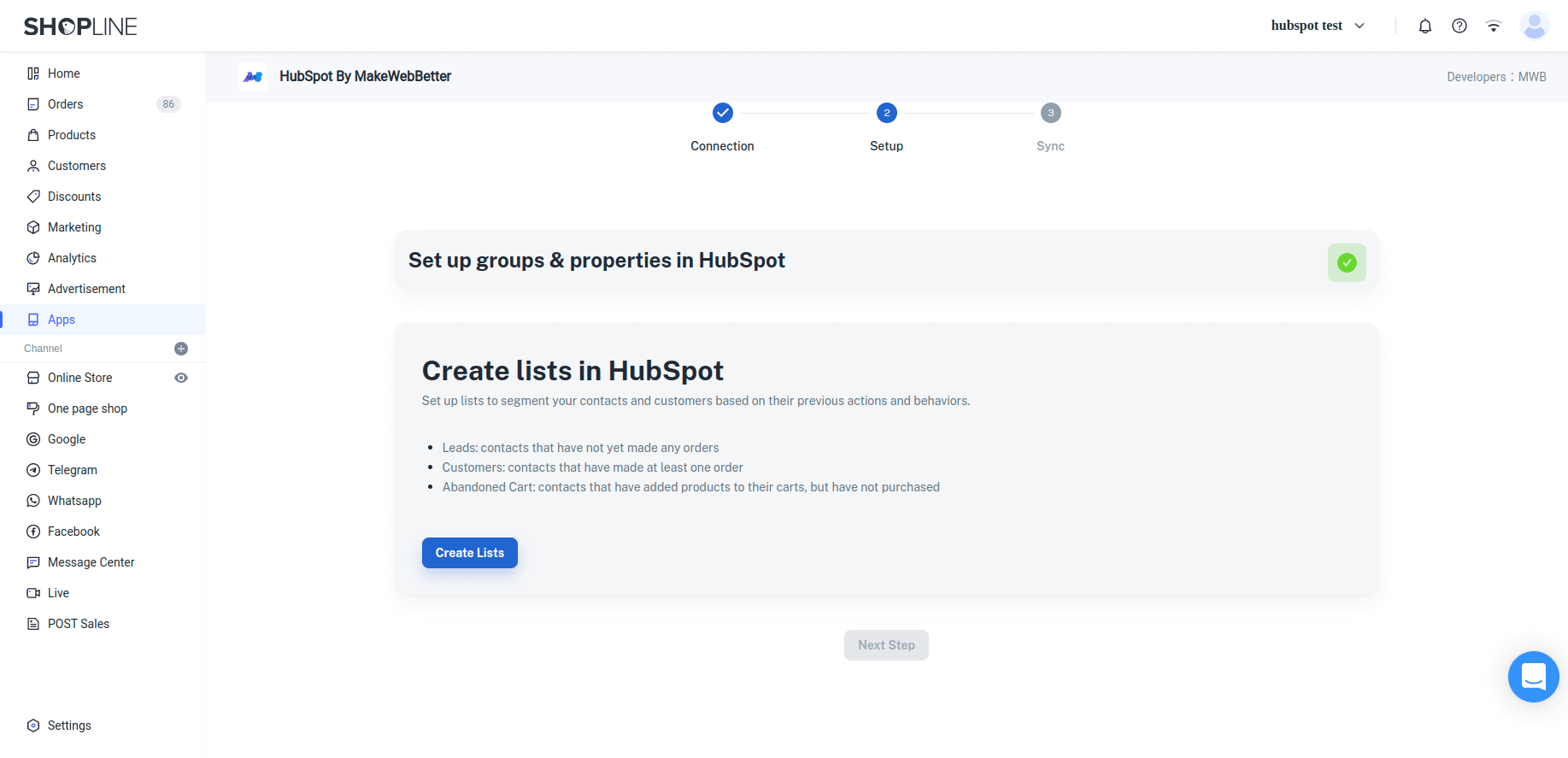The width and height of the screenshot is (1568, 758).
Task: Click the green checkmark on groups setup
Action: pos(1347,262)
